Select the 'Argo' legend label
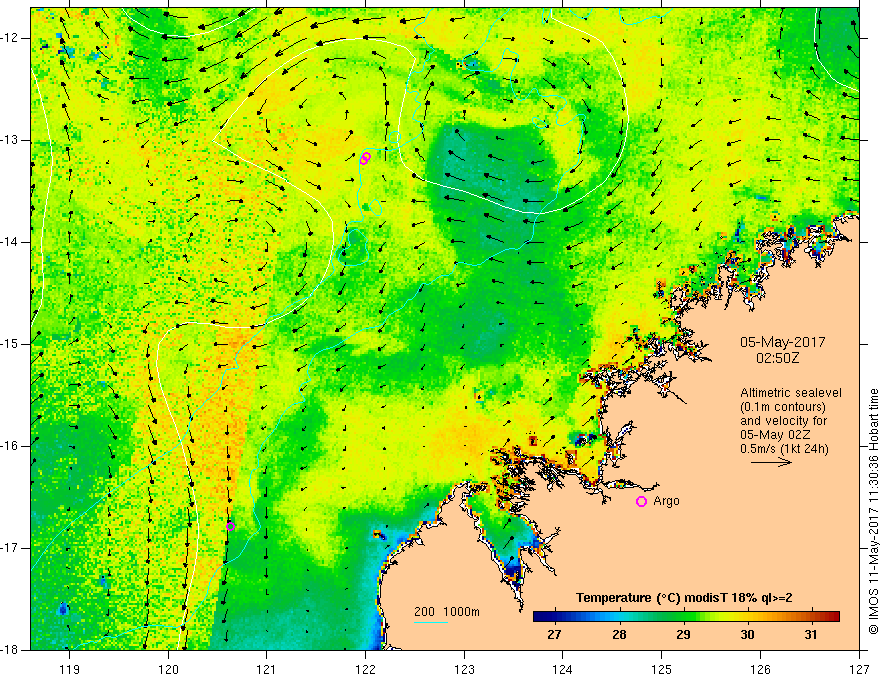This screenshot has width=880, height=680. click(666, 501)
